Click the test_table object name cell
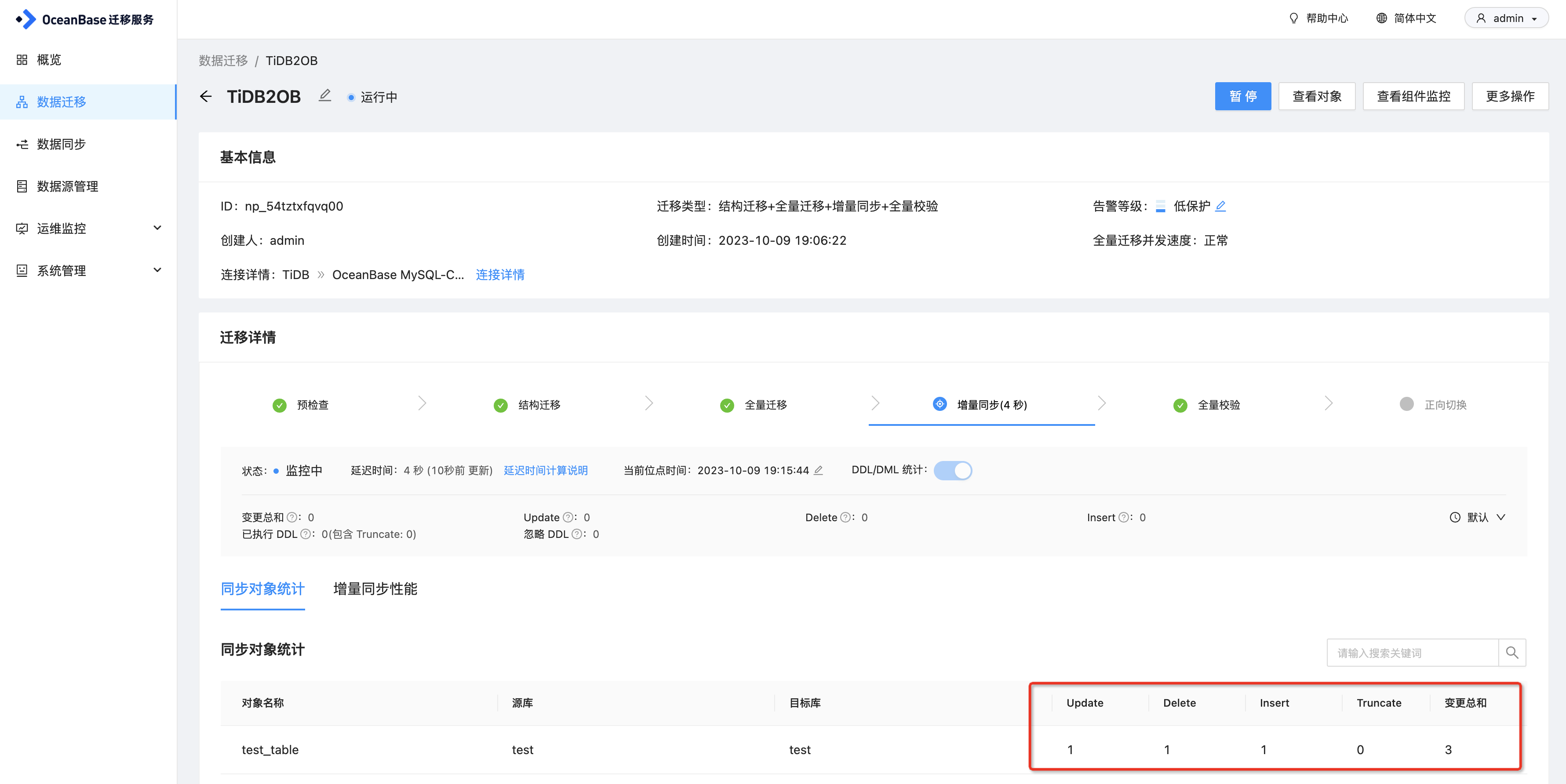 [x=270, y=750]
